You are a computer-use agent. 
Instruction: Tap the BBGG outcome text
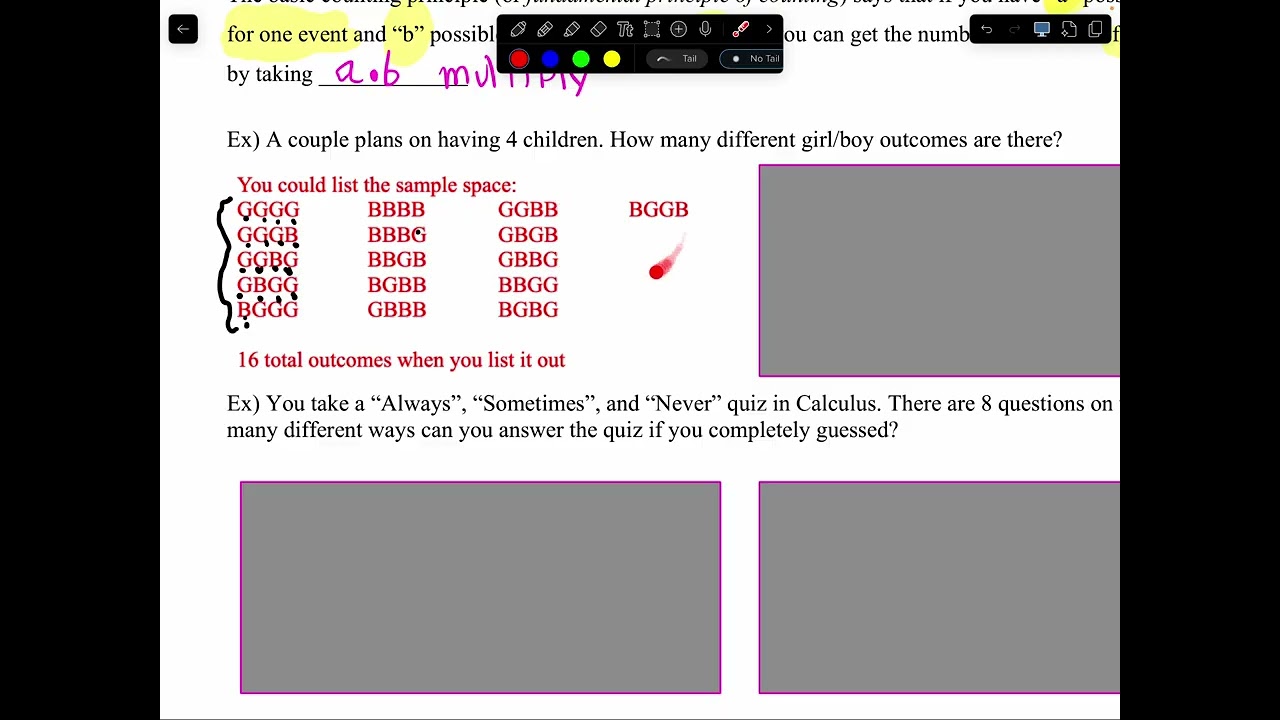point(528,285)
